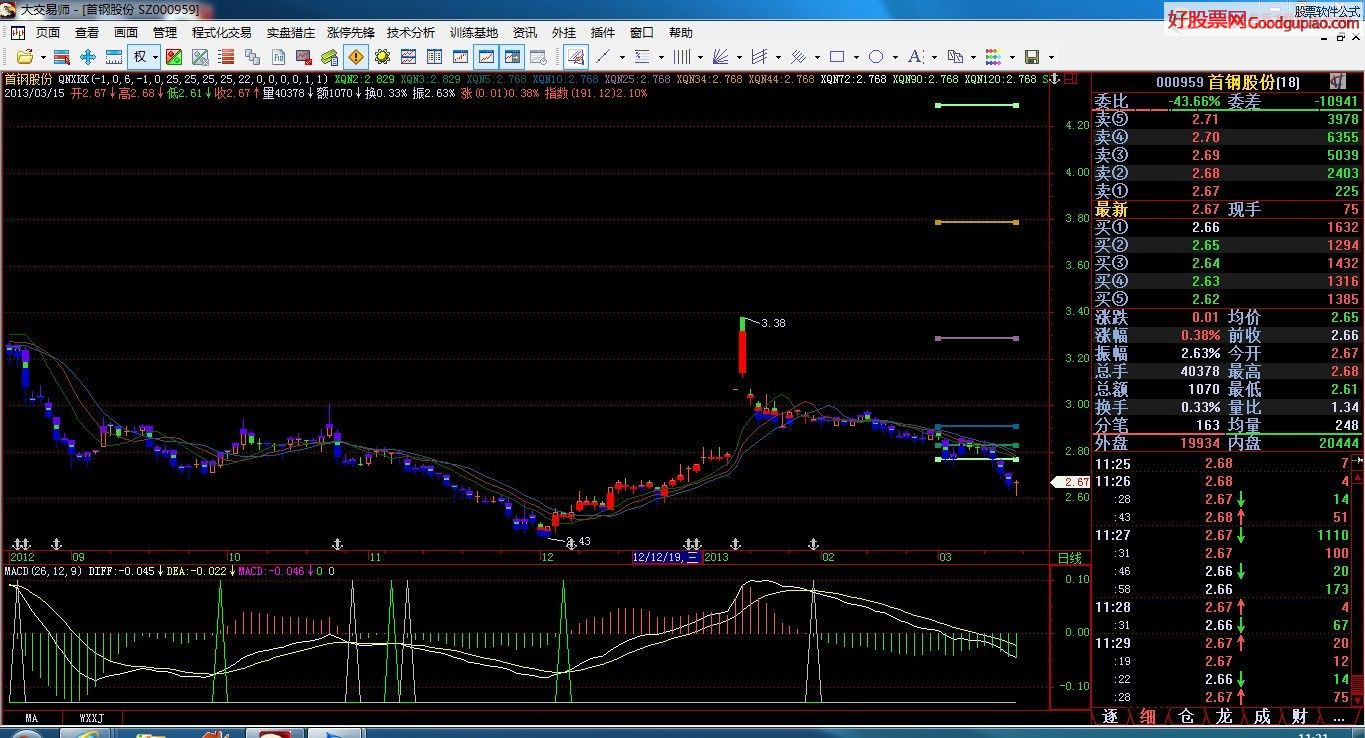
Task: Expand the 权 button's dropdown arrow
Action: coord(155,57)
